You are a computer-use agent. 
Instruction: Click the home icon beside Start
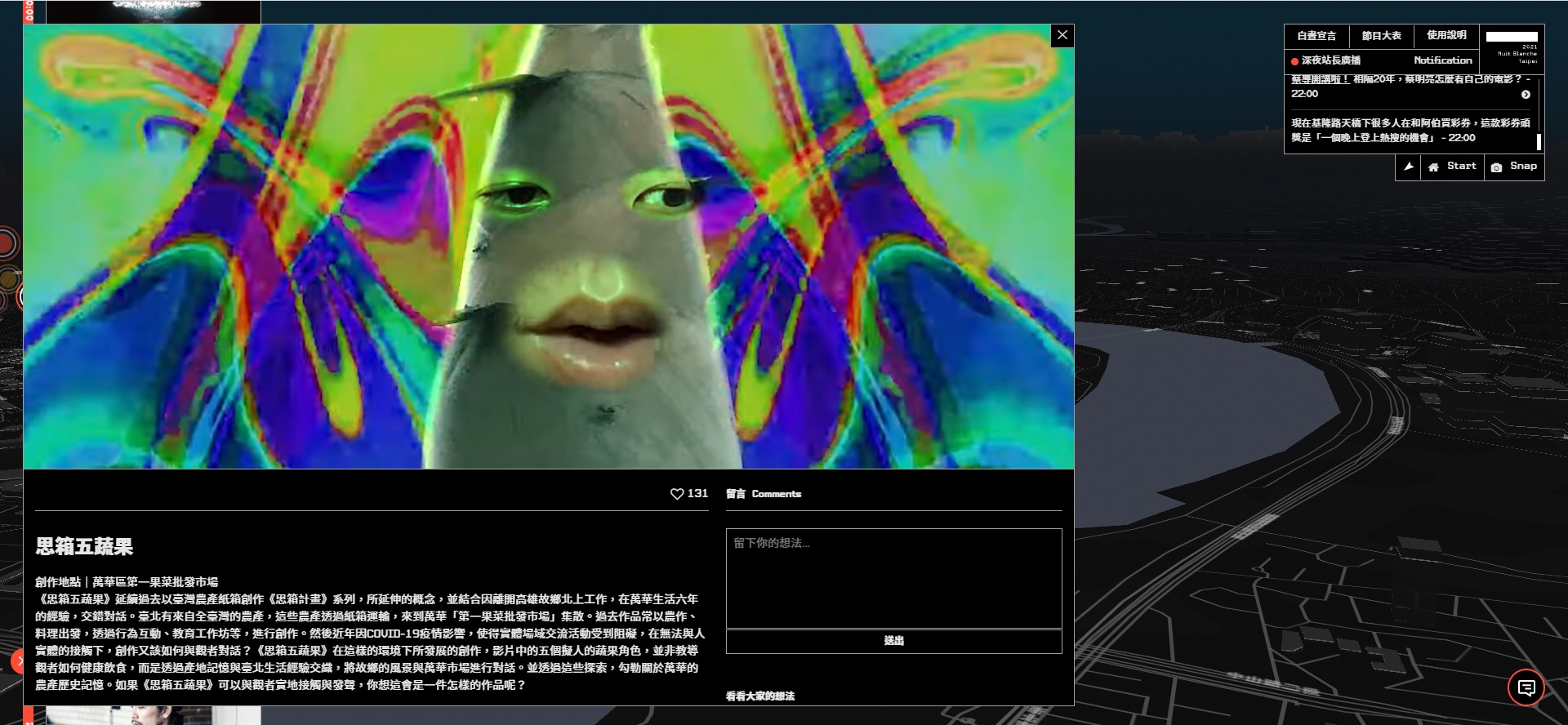(1433, 167)
